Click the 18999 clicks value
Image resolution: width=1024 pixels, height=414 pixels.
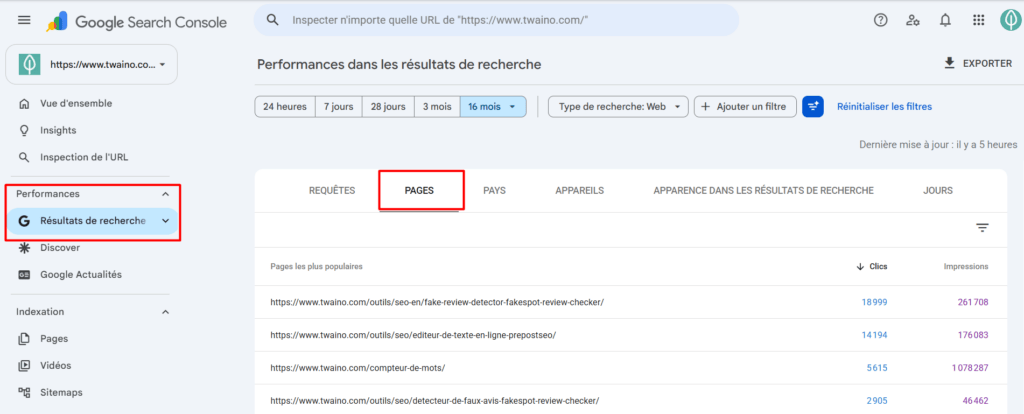(874, 302)
